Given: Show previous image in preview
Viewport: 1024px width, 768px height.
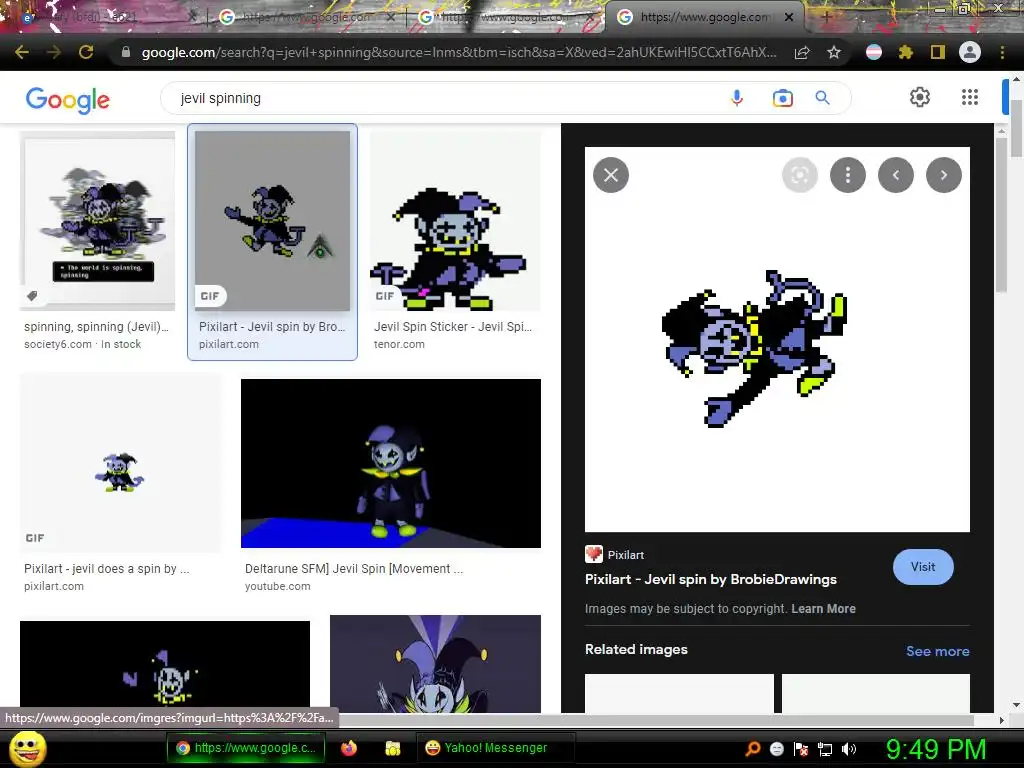Looking at the screenshot, I should [895, 175].
